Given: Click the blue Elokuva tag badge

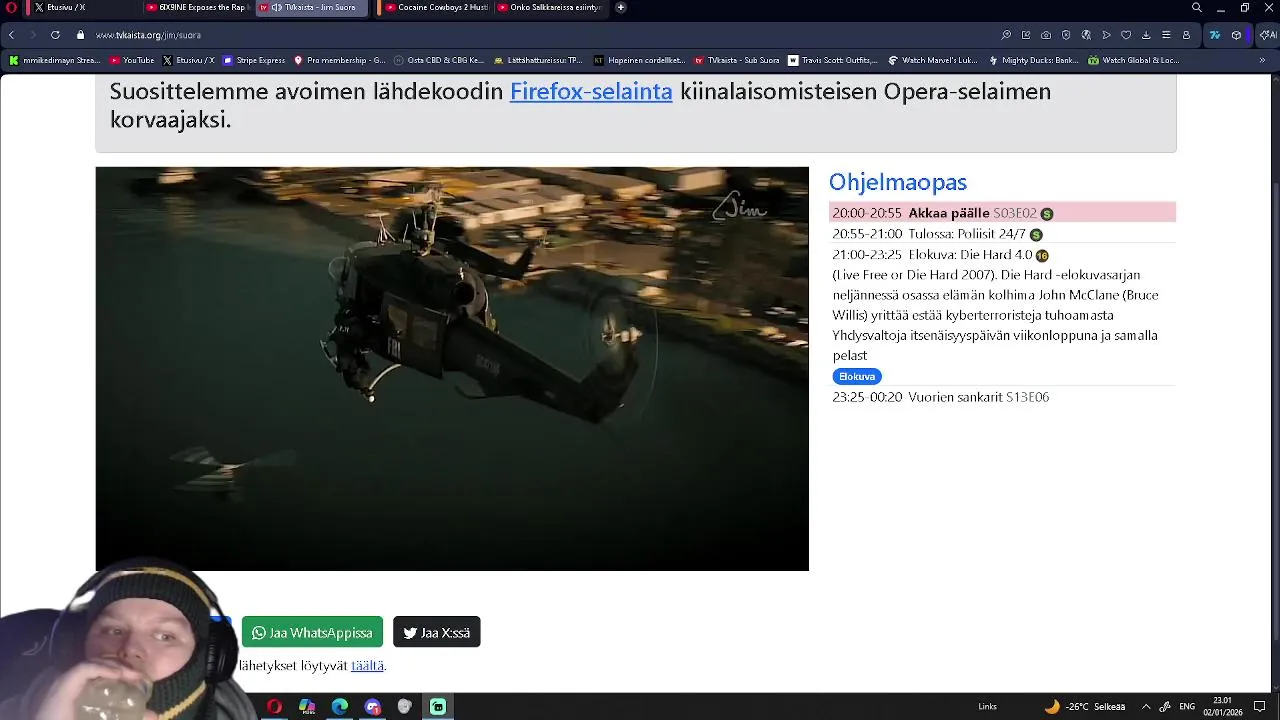Looking at the screenshot, I should point(857,376).
